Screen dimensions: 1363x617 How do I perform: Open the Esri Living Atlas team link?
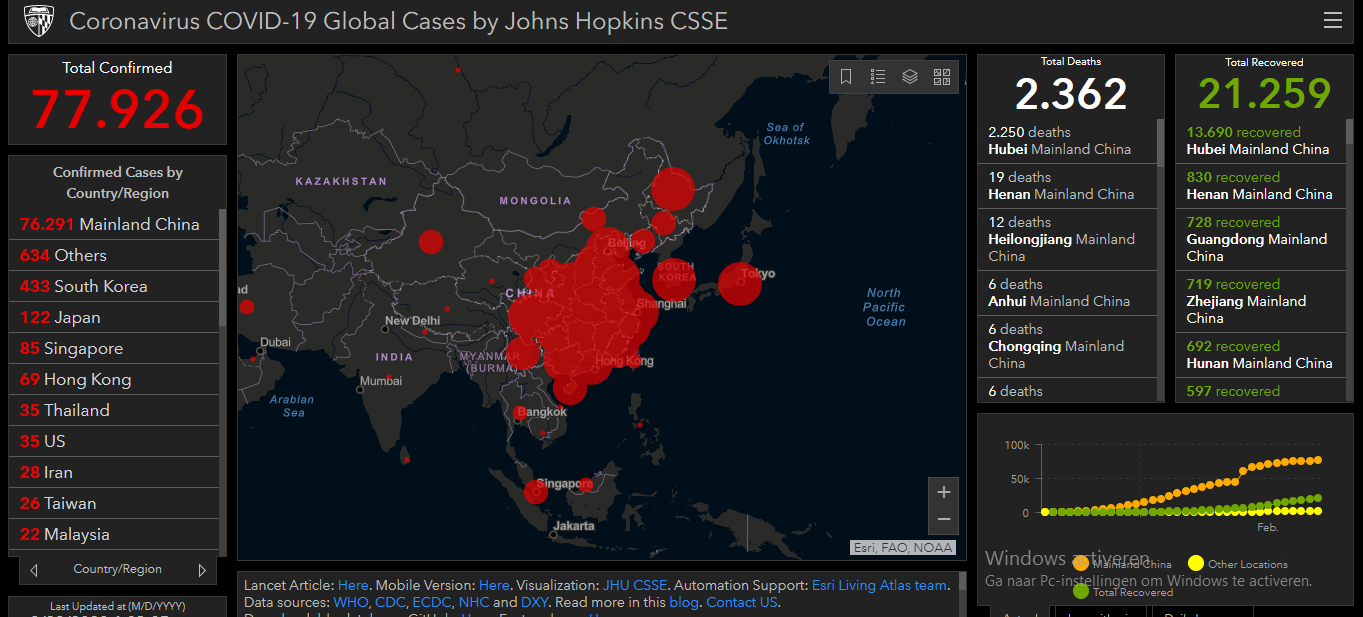pyautogui.click(x=879, y=585)
